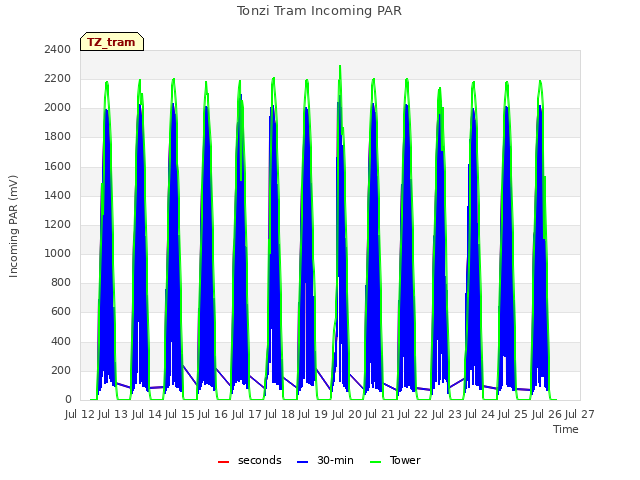This screenshot has width=640, height=480.
Task: Click the y-axis value 200
Action: coord(61,370)
